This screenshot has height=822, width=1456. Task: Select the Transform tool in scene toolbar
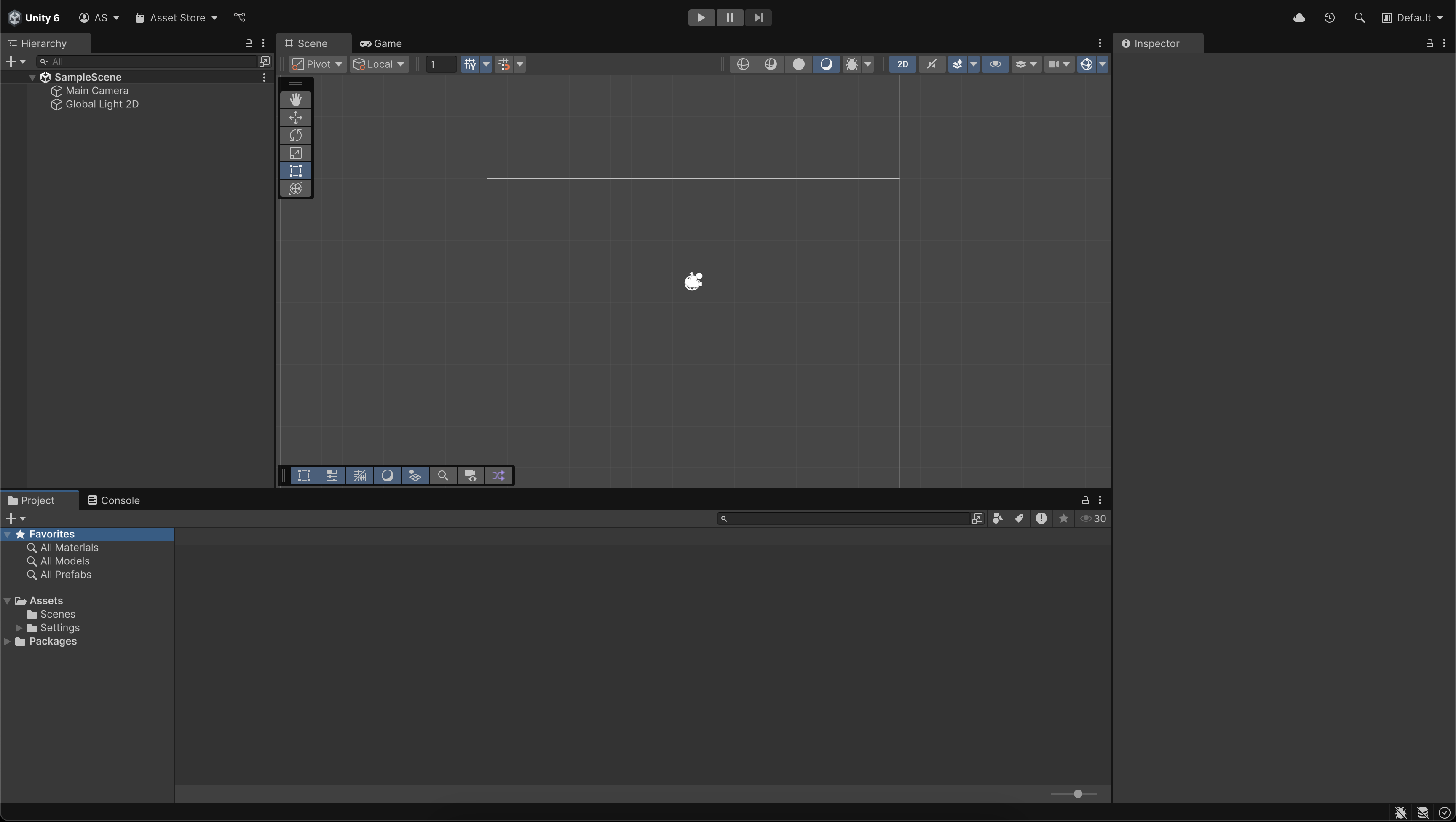click(296, 188)
